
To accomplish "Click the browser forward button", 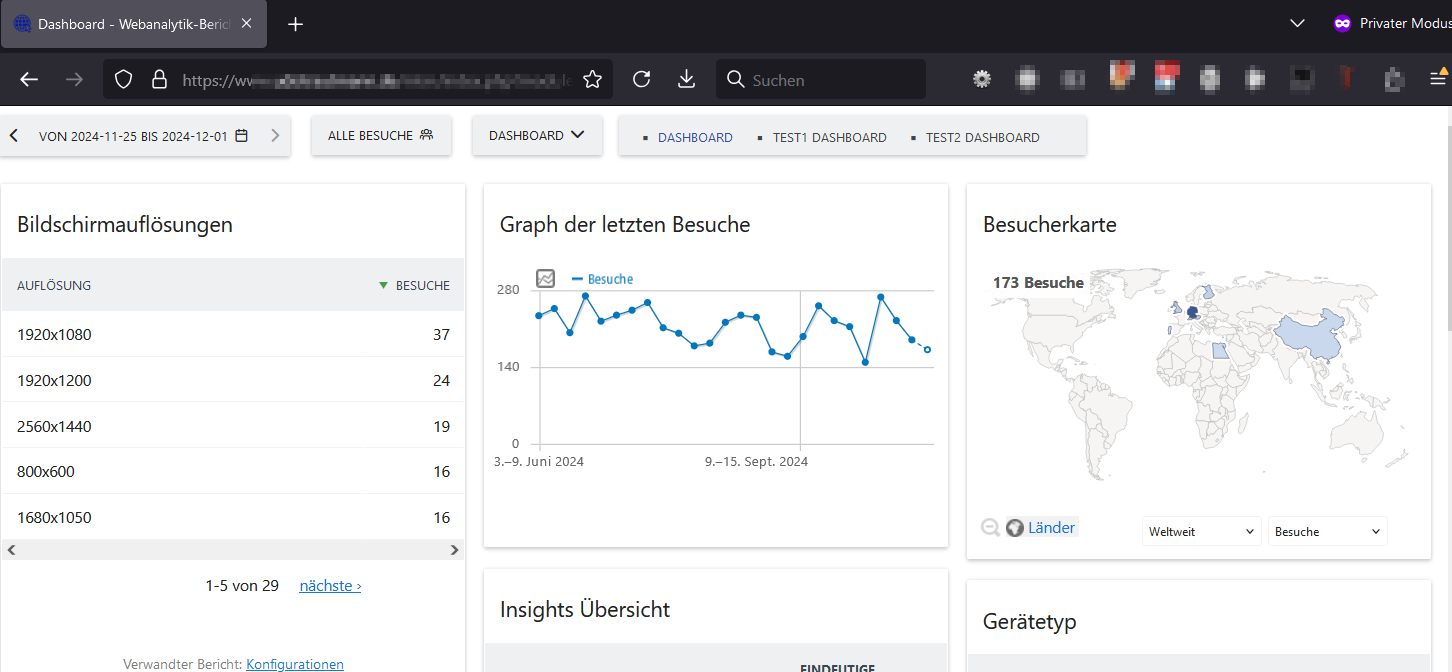I will tap(74, 80).
